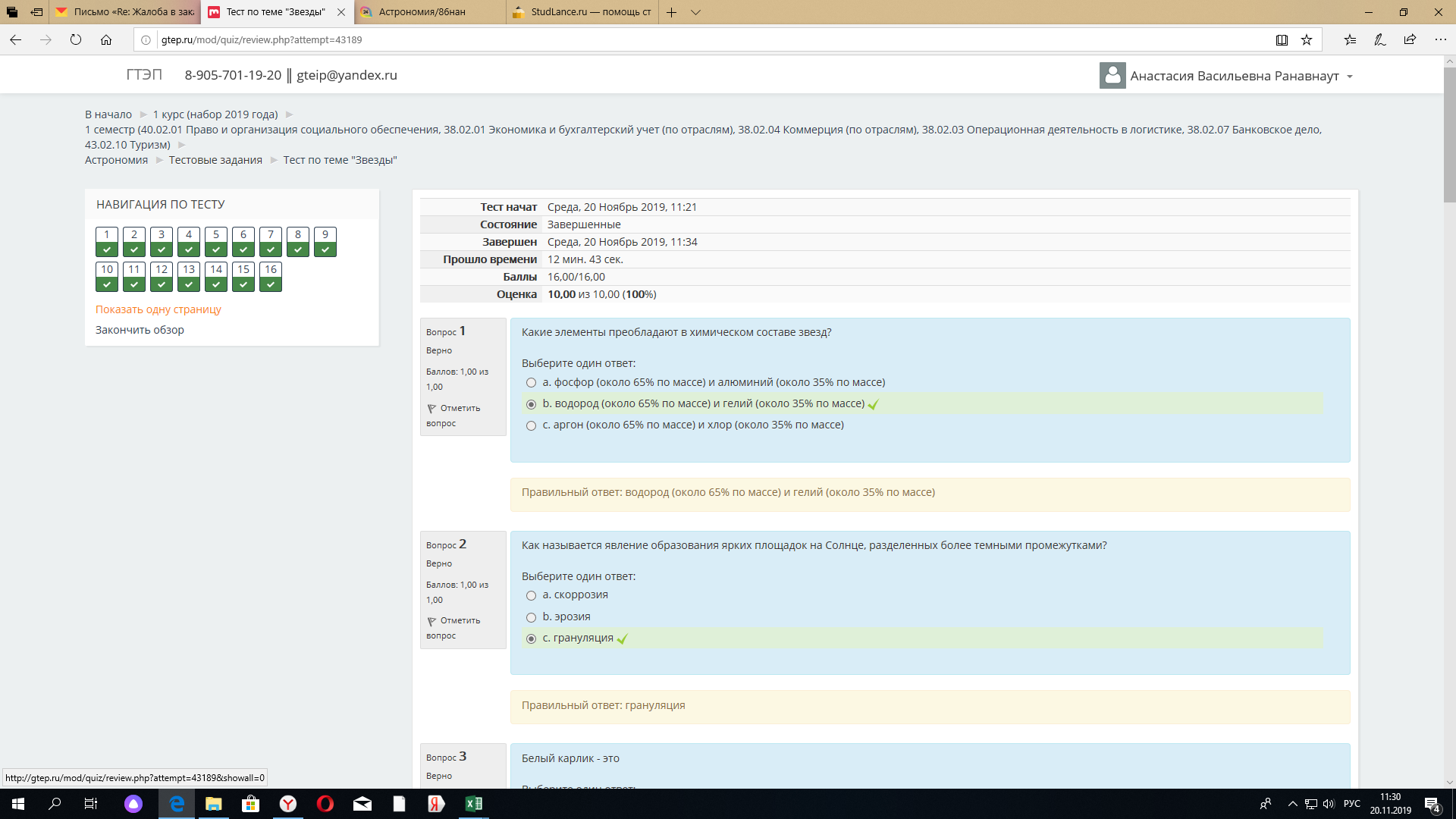Image resolution: width=1456 pixels, height=819 pixels.
Task: Switch to StudLance.ru browser tab
Action: pos(582,12)
